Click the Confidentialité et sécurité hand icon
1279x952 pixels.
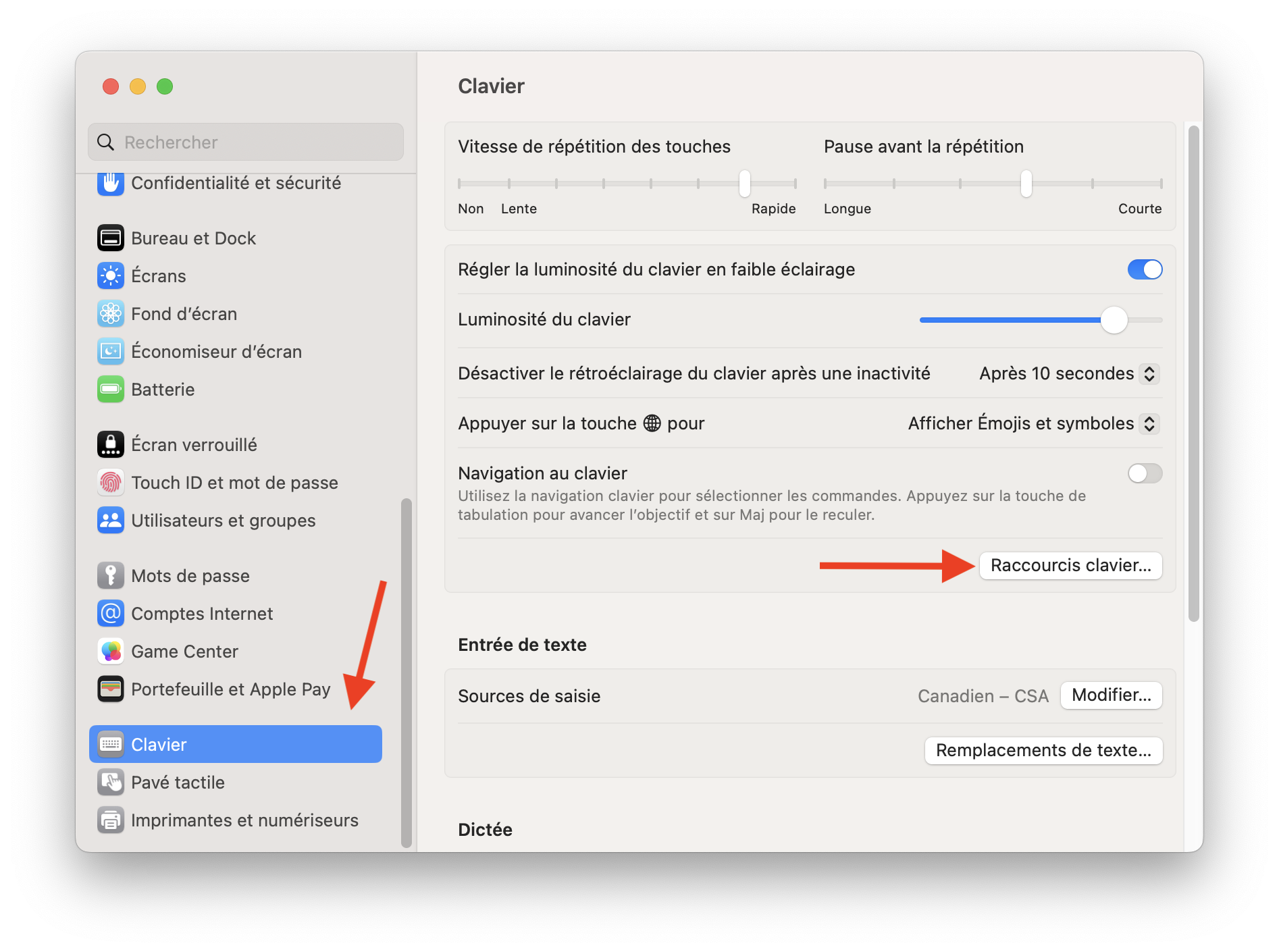pyautogui.click(x=111, y=183)
